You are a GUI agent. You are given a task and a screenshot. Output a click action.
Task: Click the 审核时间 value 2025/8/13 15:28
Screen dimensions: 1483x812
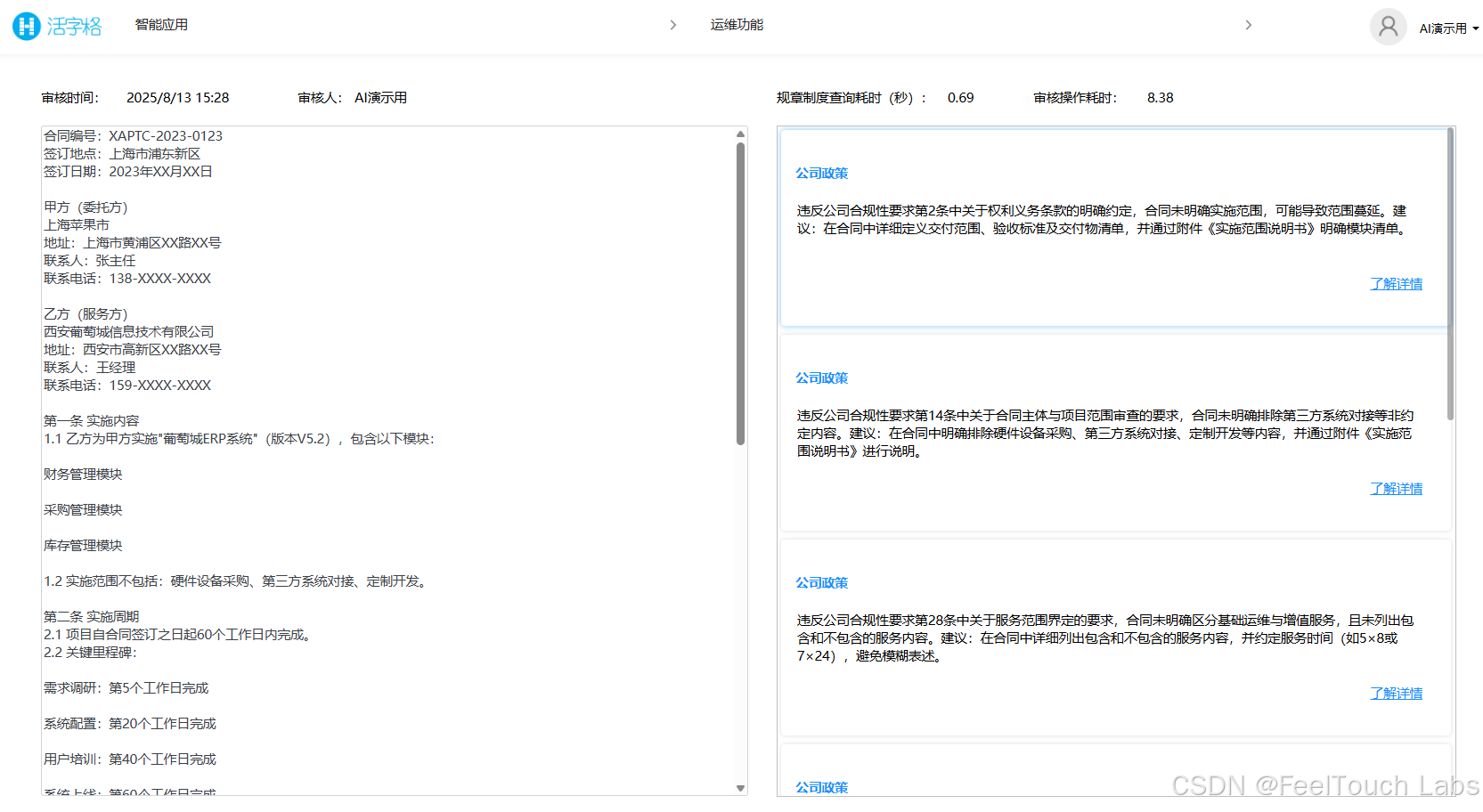click(178, 98)
